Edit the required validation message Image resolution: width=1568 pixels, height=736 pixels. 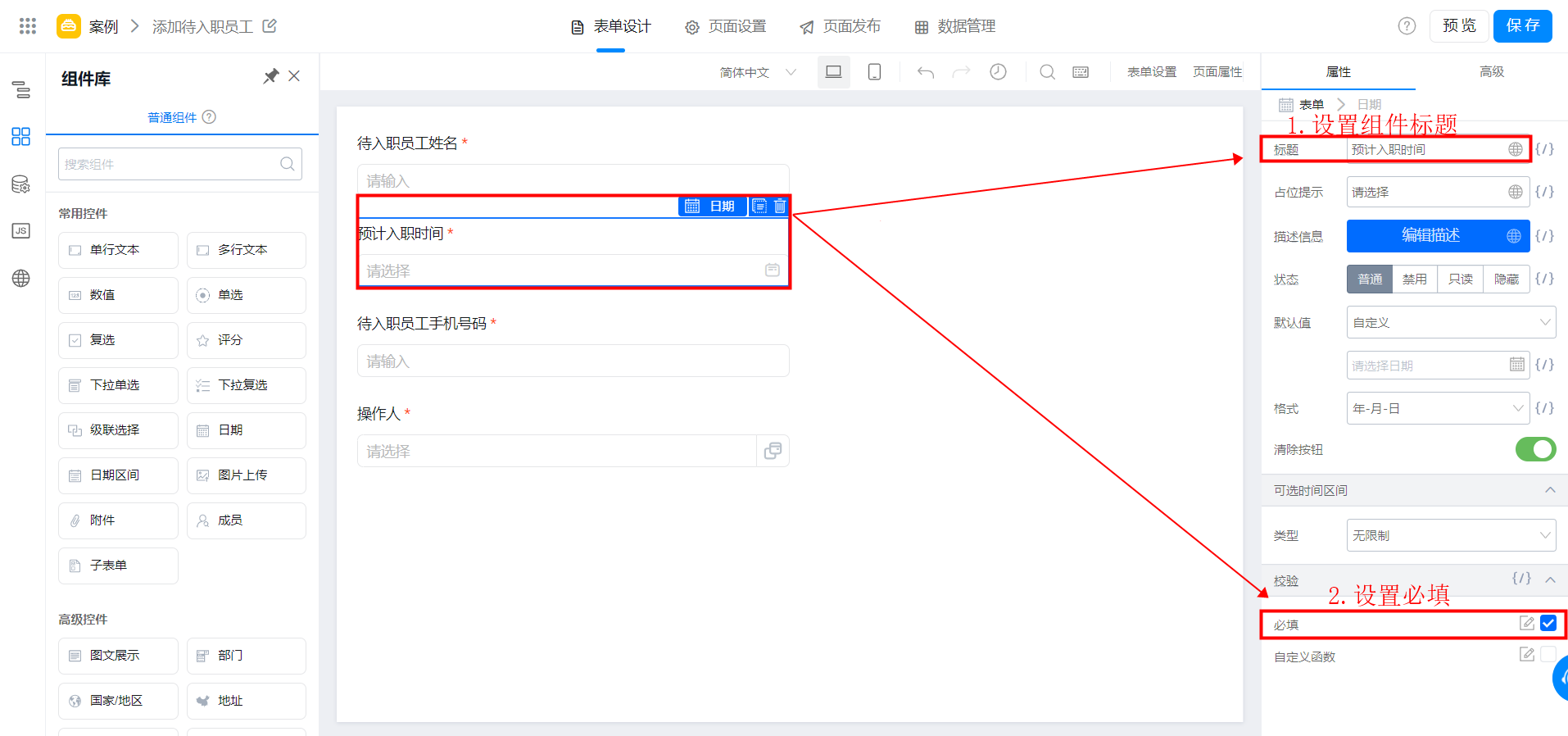pos(1527,623)
